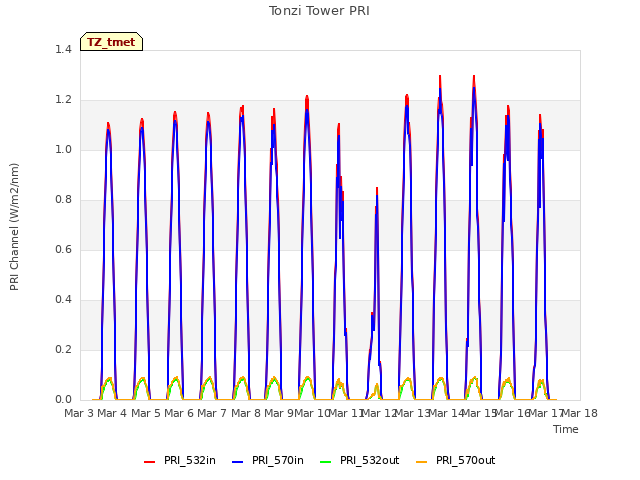This screenshot has width=640, height=480.
Task: Click the Mar 5 x-axis tick label
Action: (x=146, y=413)
